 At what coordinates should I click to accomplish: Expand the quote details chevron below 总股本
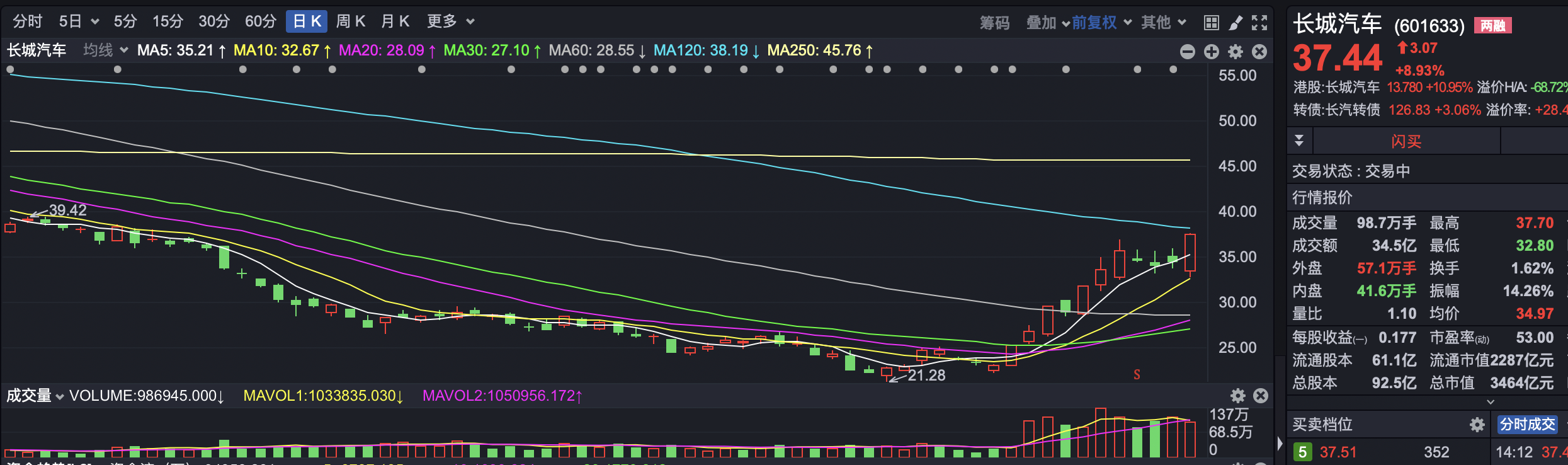pos(1490,402)
